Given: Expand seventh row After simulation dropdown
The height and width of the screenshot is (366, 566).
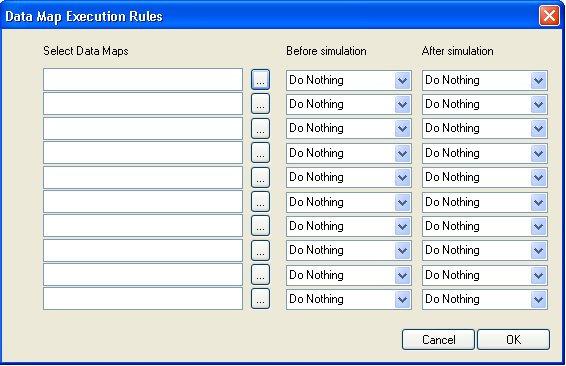Looking at the screenshot, I should [539, 226].
